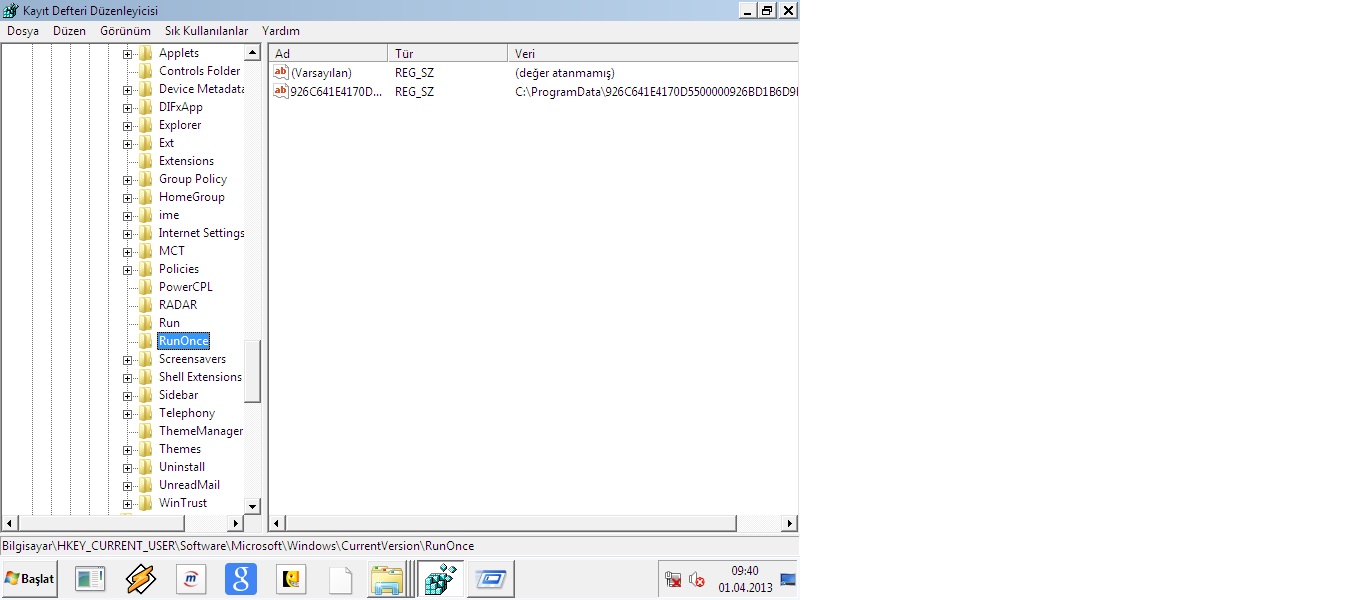This screenshot has width=1360, height=600.
Task: Click the Başlat start button
Action: pos(29,579)
